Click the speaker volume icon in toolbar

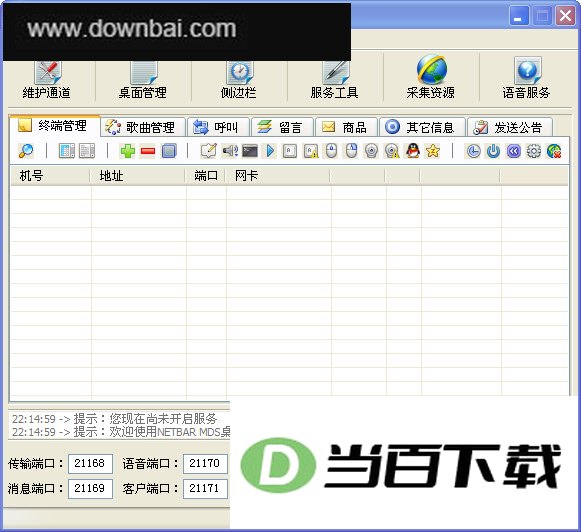tap(230, 151)
